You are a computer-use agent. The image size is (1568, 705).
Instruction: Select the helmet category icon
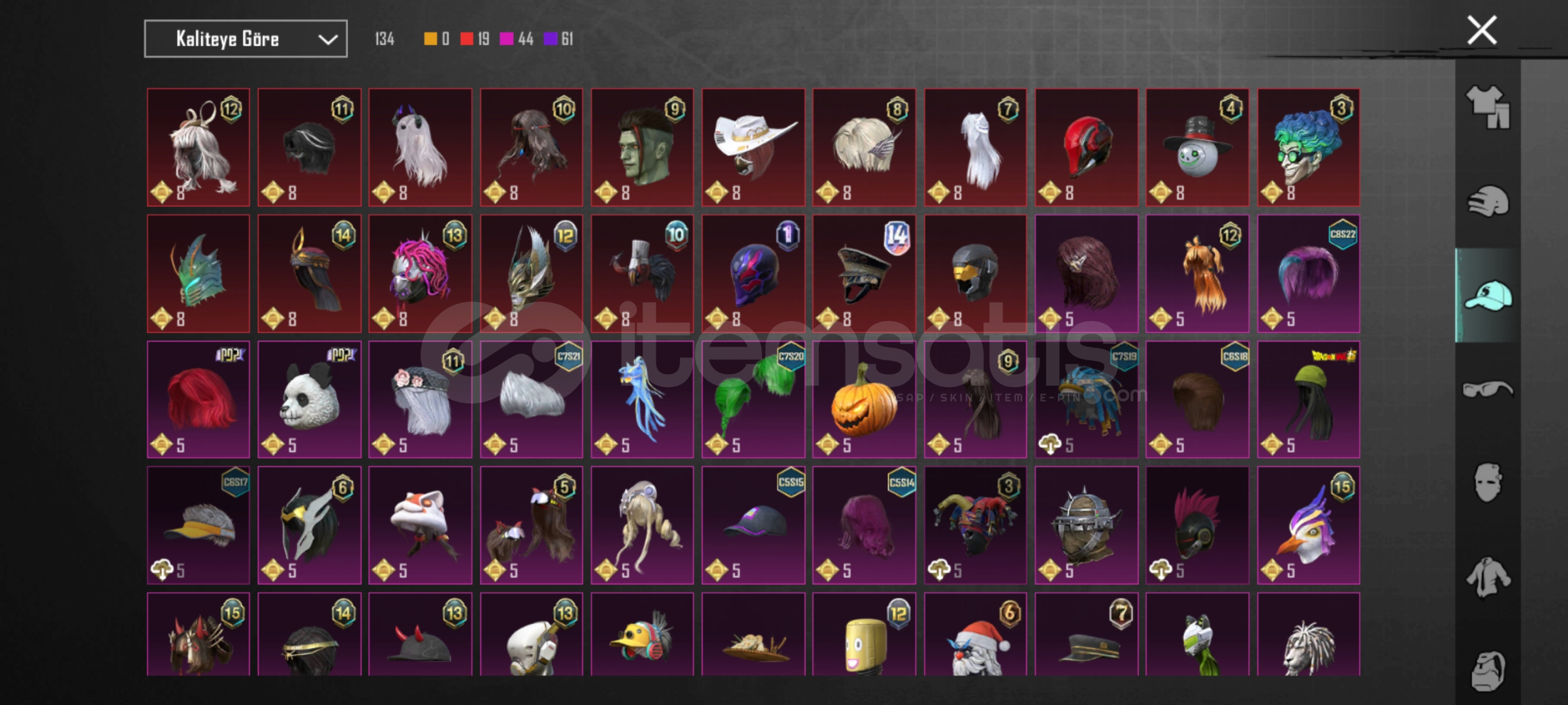click(x=1488, y=200)
